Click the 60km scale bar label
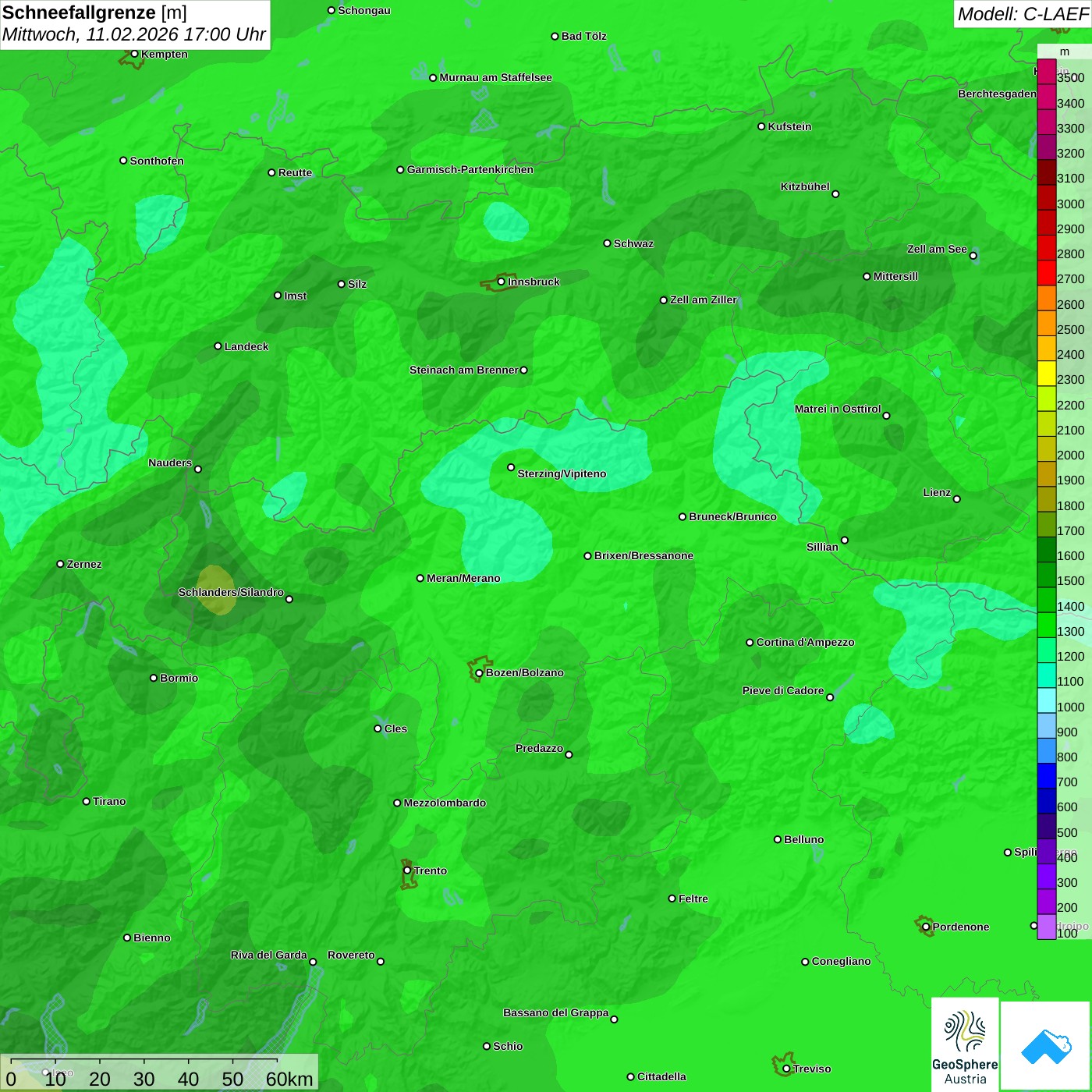This screenshot has width=1092, height=1092. pos(289,1080)
